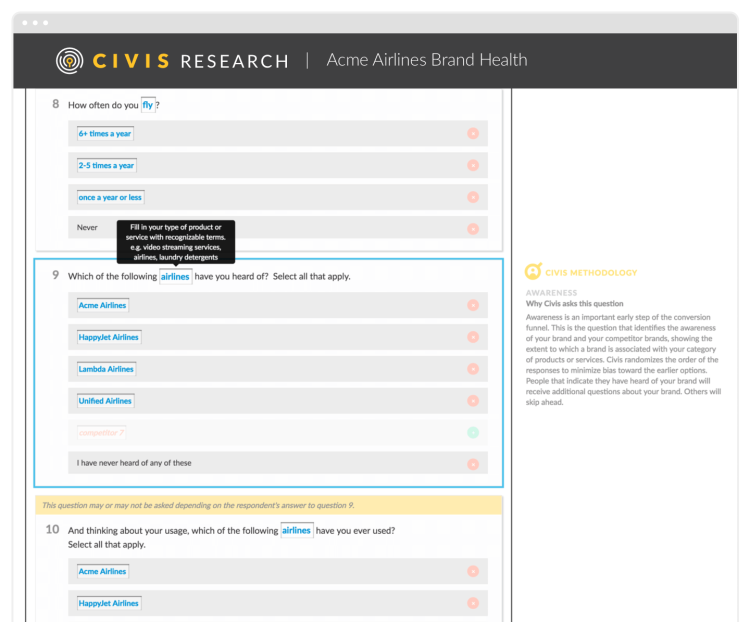The width and height of the screenshot is (750, 622).
Task: Delete Acme Airlines from question 9
Action: [473, 305]
